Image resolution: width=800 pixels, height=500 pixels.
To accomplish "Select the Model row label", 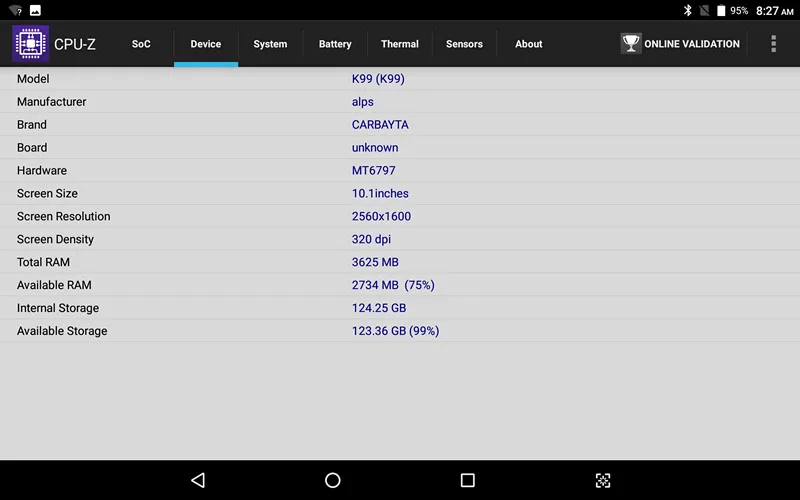I will pos(33,79).
